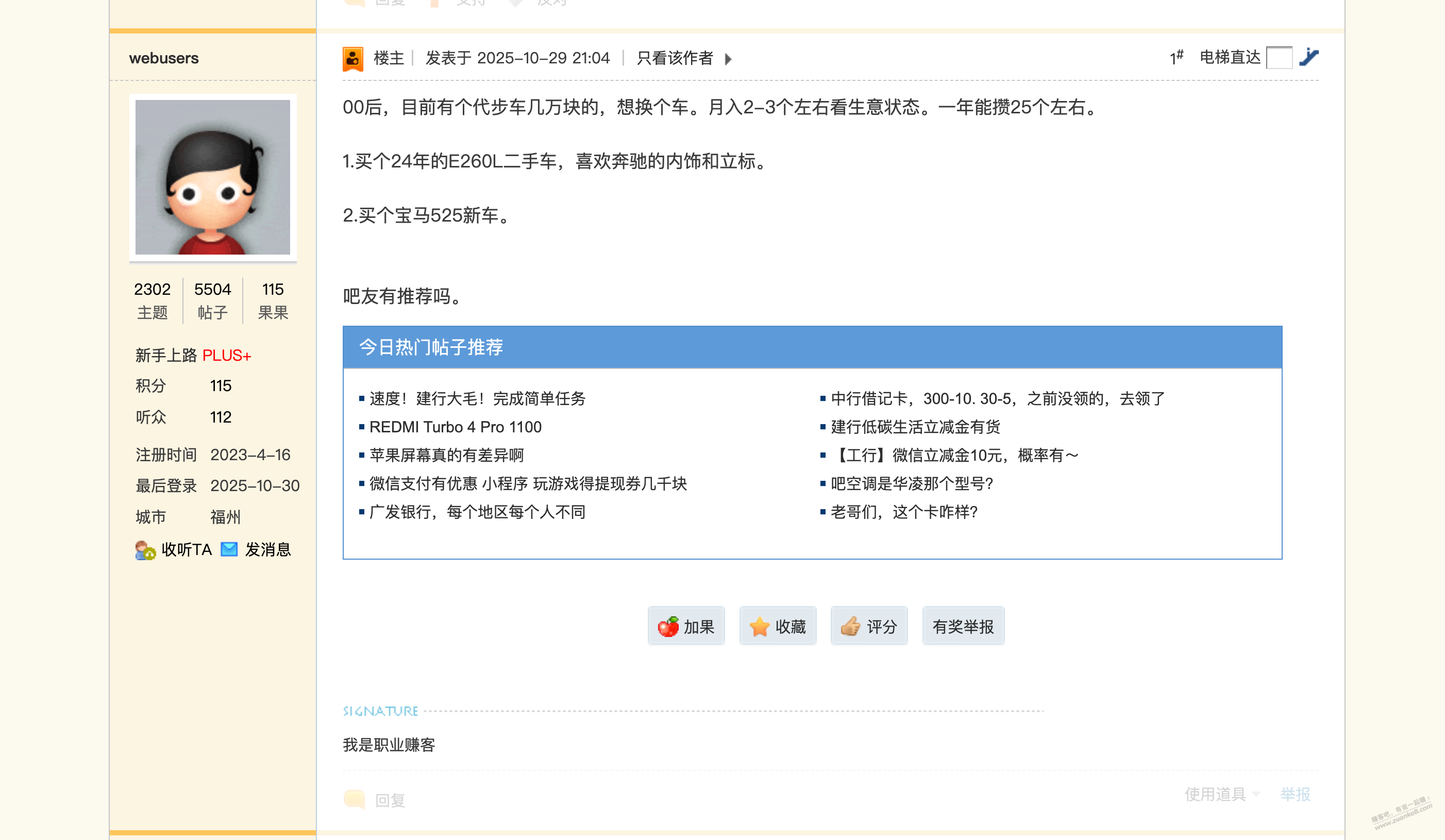
Task: Click the orange 楼主 poster icon
Action: click(x=352, y=58)
